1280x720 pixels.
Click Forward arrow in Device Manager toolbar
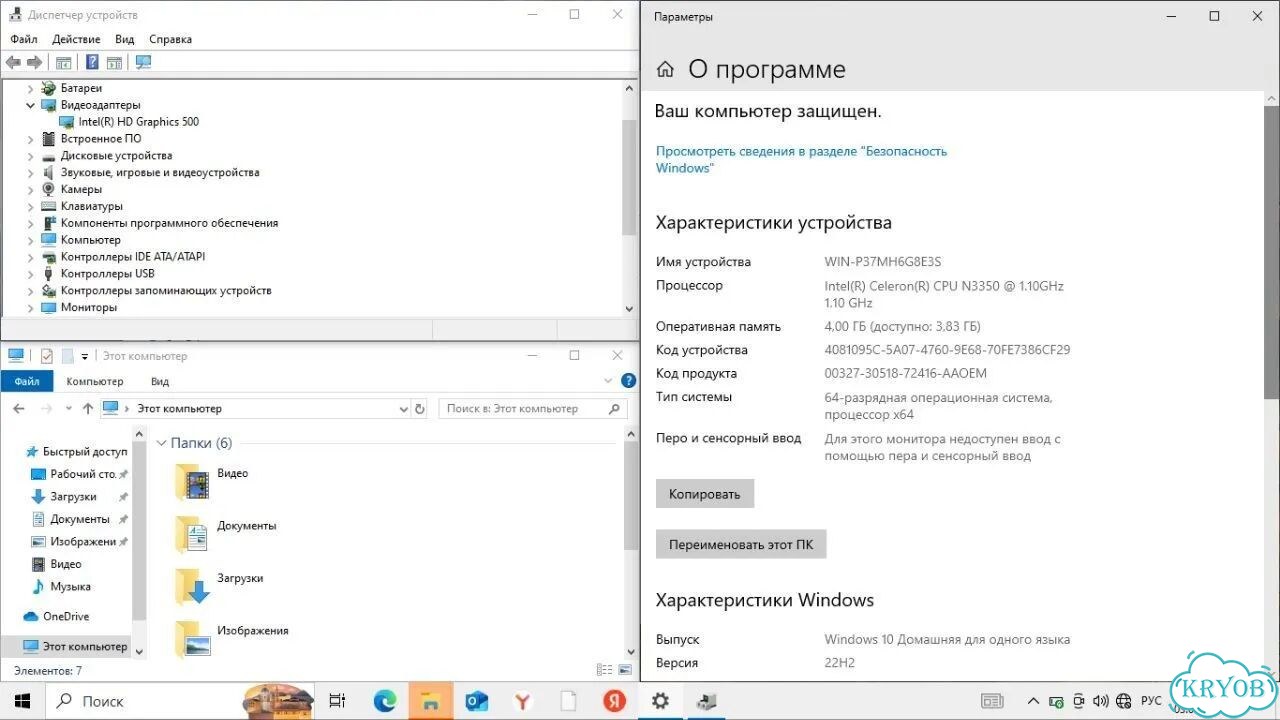click(34, 62)
